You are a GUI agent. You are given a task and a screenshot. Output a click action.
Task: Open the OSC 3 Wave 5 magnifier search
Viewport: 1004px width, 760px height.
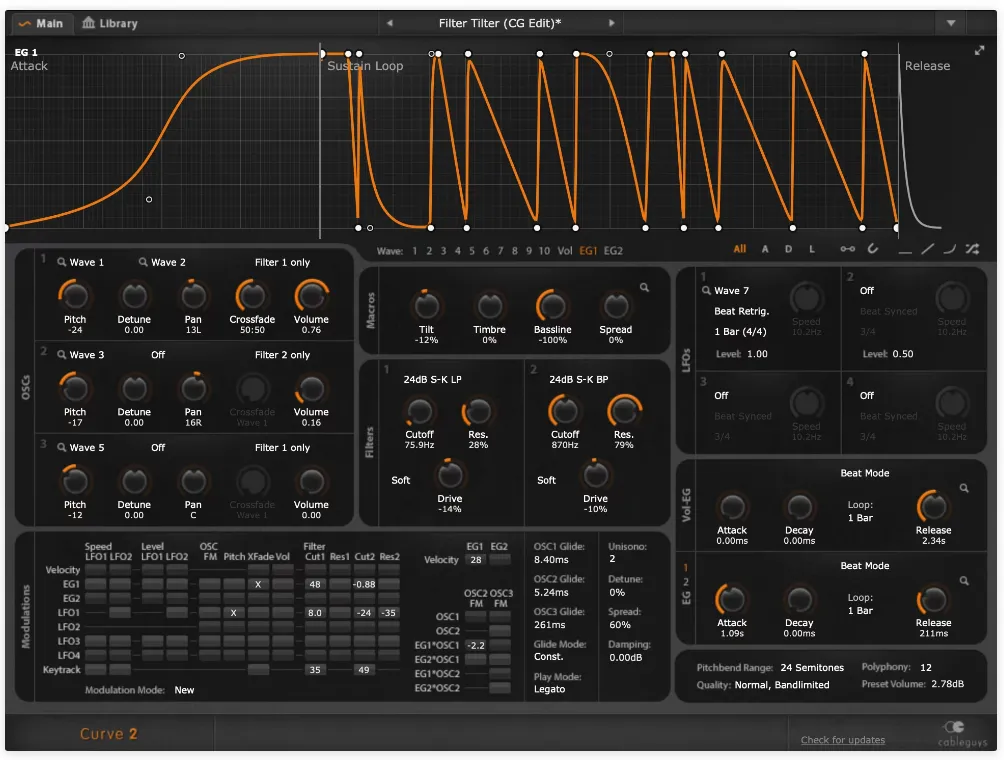pyautogui.click(x=61, y=448)
